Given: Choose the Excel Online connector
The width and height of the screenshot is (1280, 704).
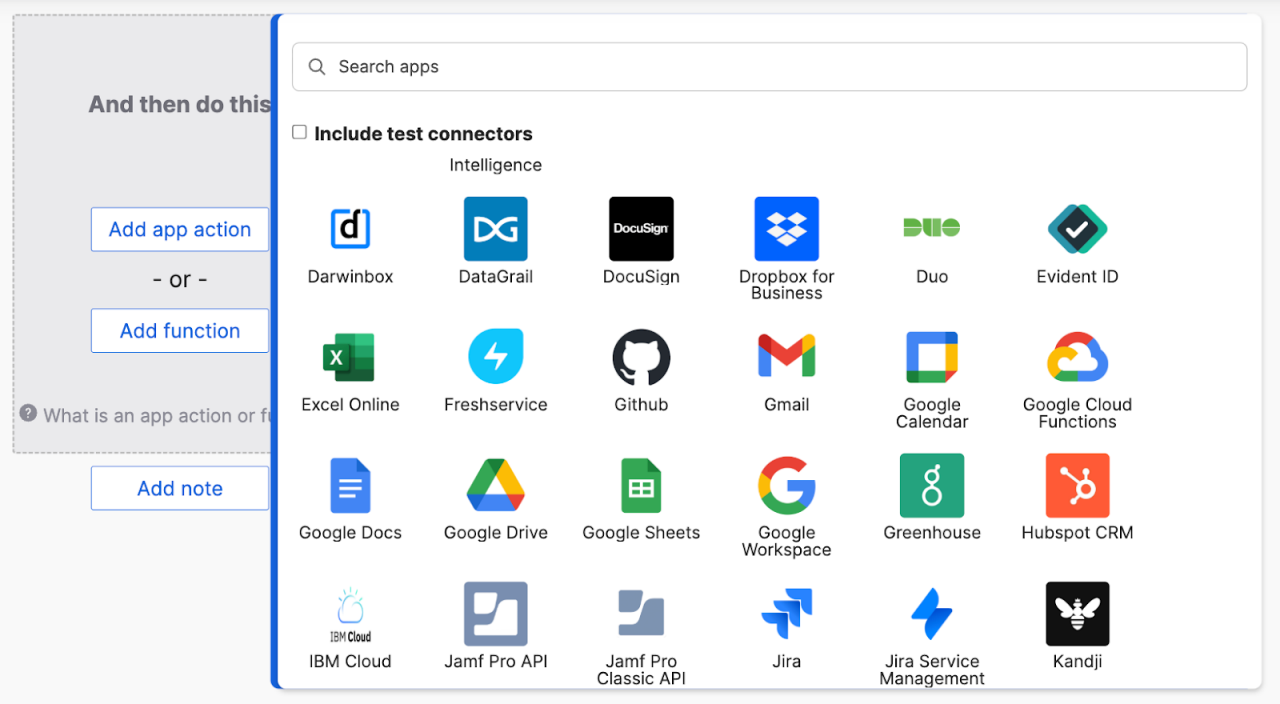Looking at the screenshot, I should pos(350,356).
